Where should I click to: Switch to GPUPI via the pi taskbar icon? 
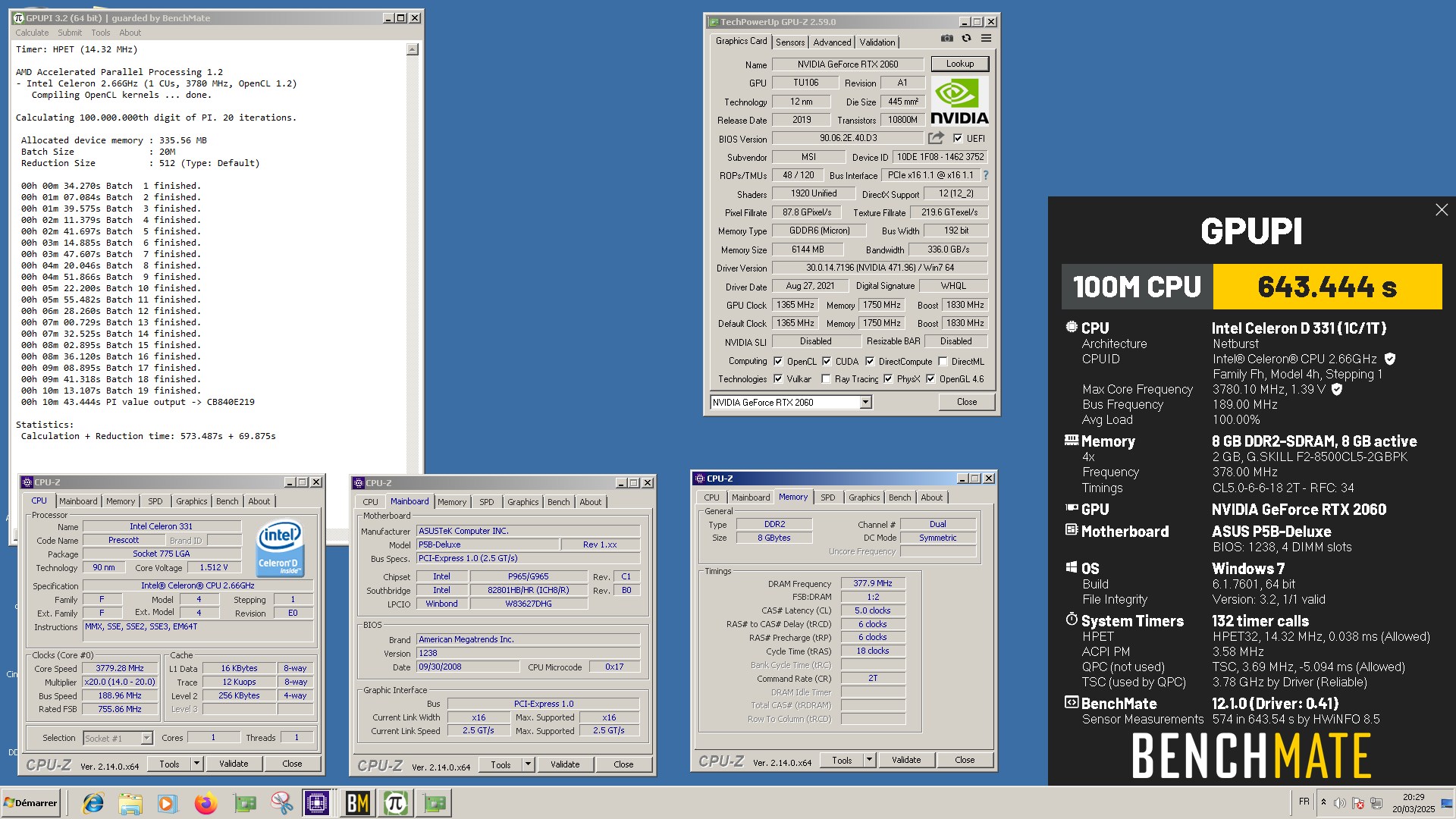tap(396, 803)
